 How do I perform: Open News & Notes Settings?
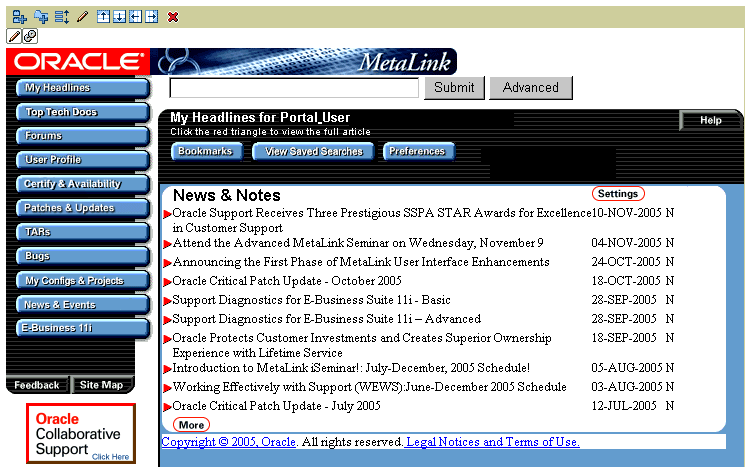tap(618, 194)
